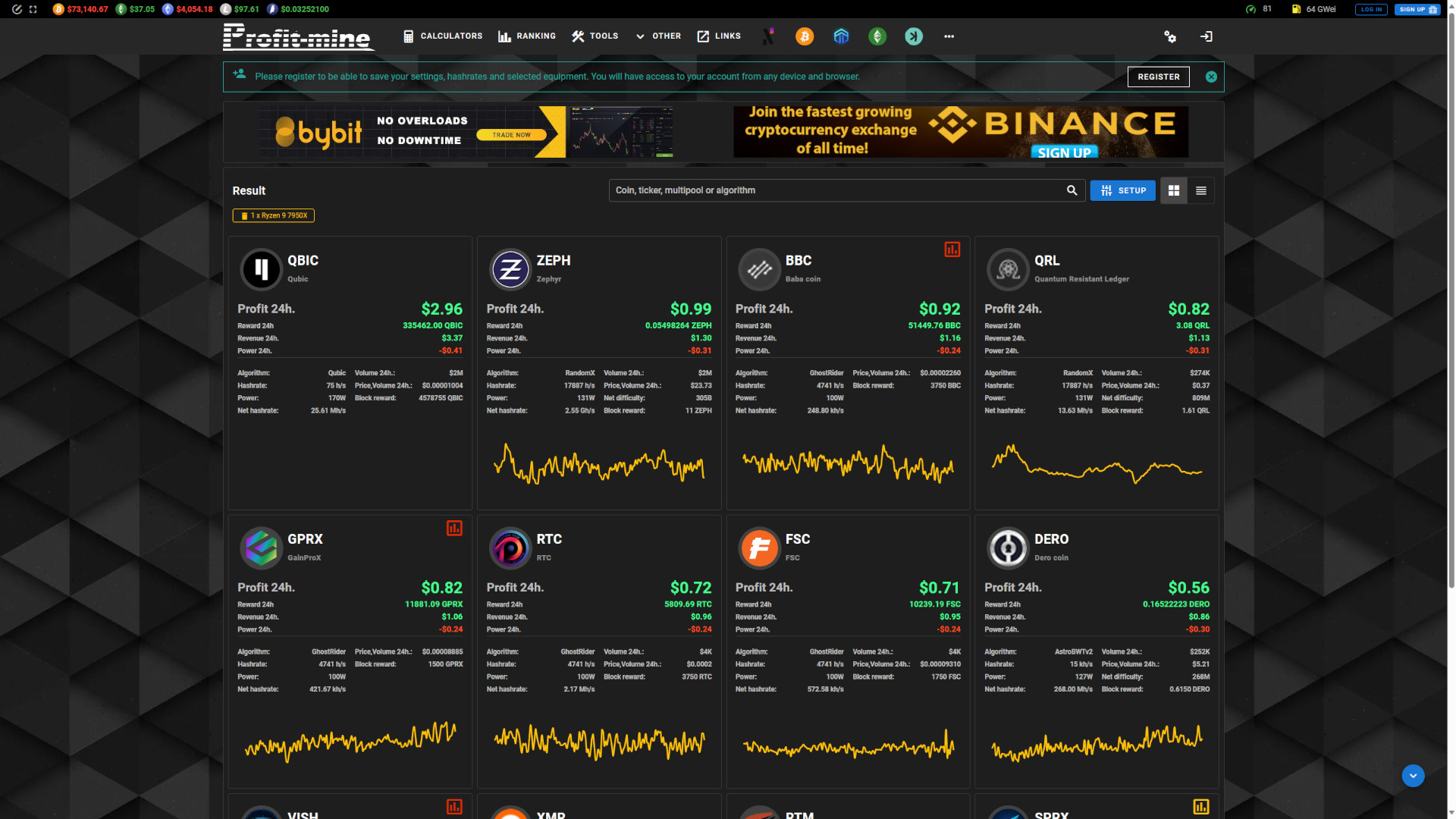Click the ZEPH Zephyr coin icon
Viewport: 1456px width, 819px height.
click(509, 269)
